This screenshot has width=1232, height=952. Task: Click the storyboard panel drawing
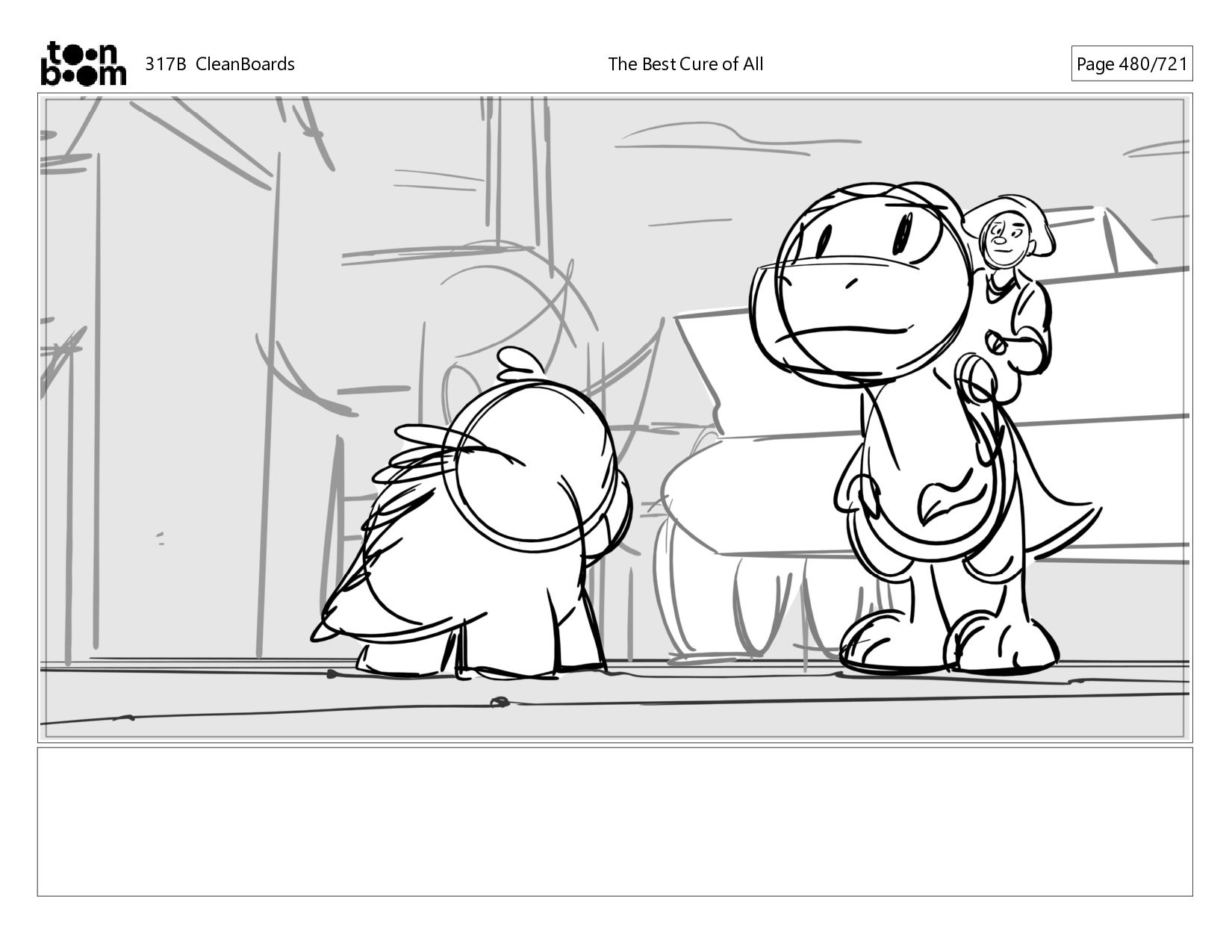615,417
